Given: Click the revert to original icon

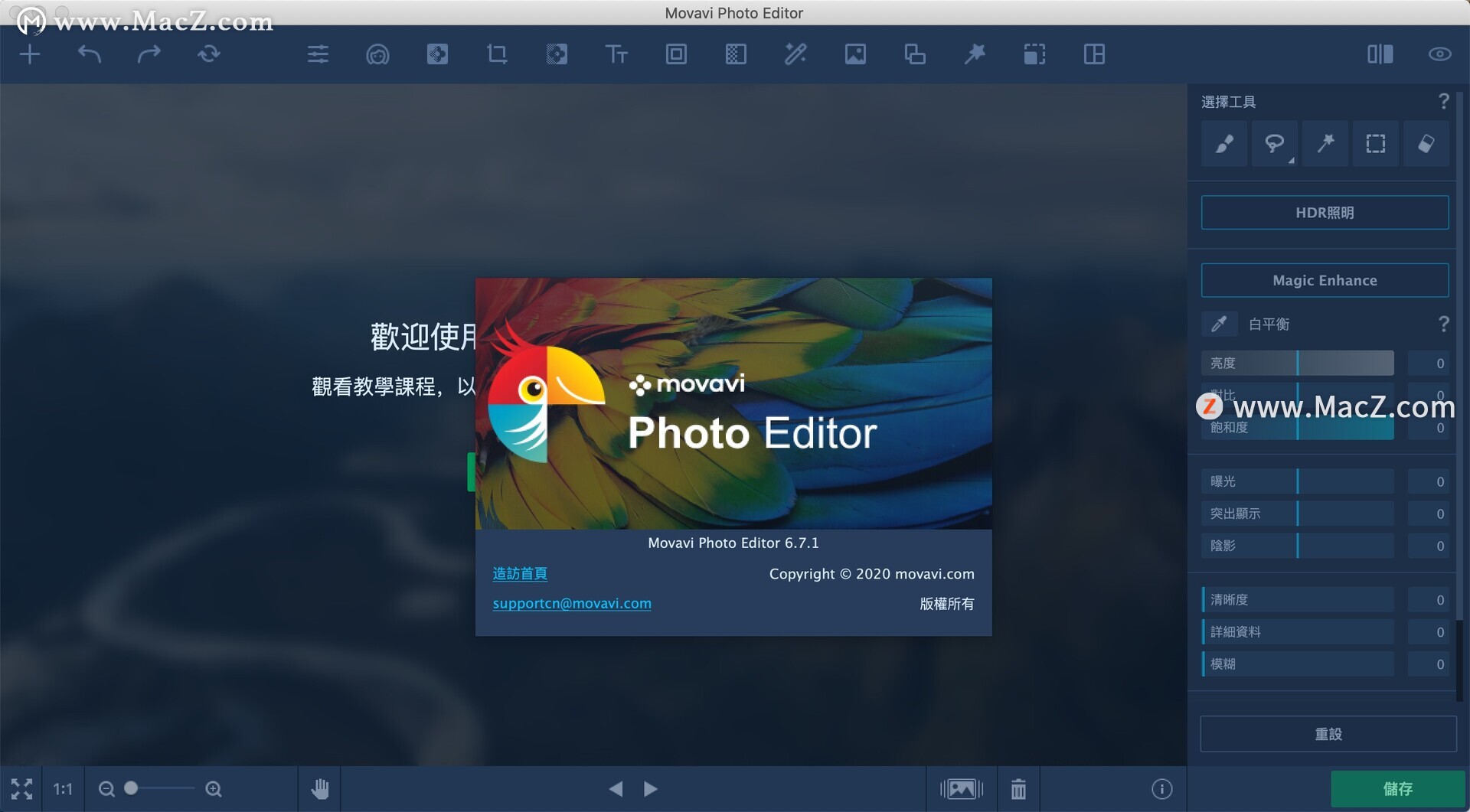Looking at the screenshot, I should coord(209,54).
